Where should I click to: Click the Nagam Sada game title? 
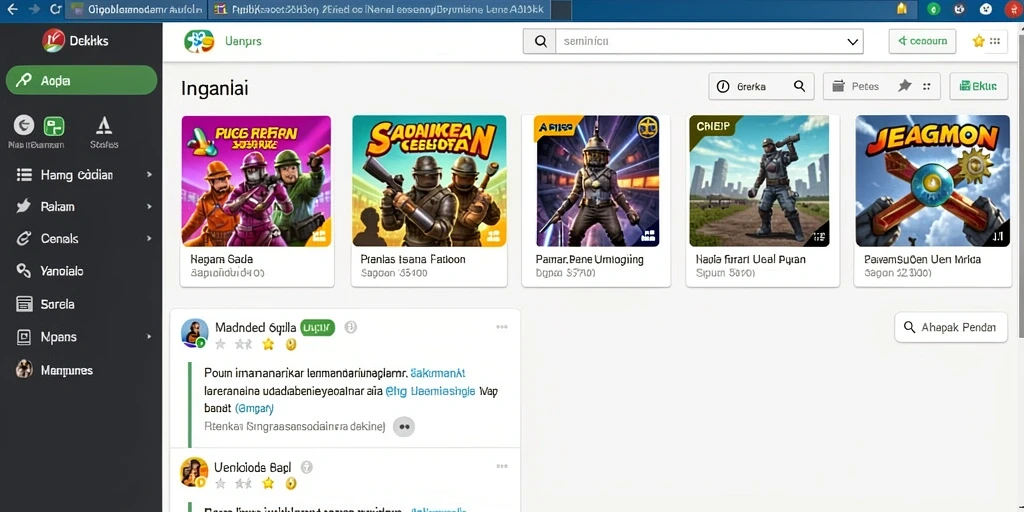point(221,259)
